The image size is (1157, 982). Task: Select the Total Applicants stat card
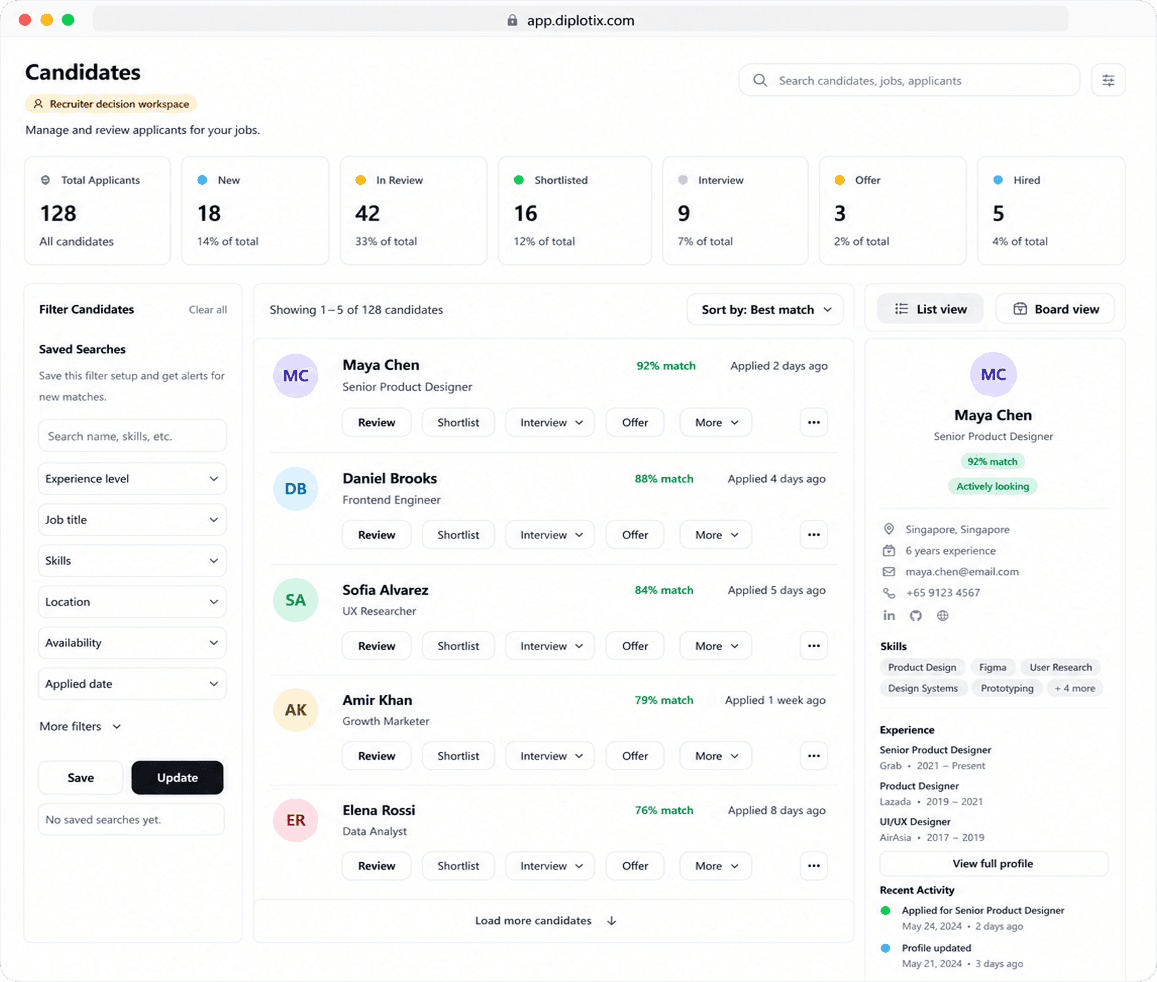pyautogui.click(x=97, y=210)
